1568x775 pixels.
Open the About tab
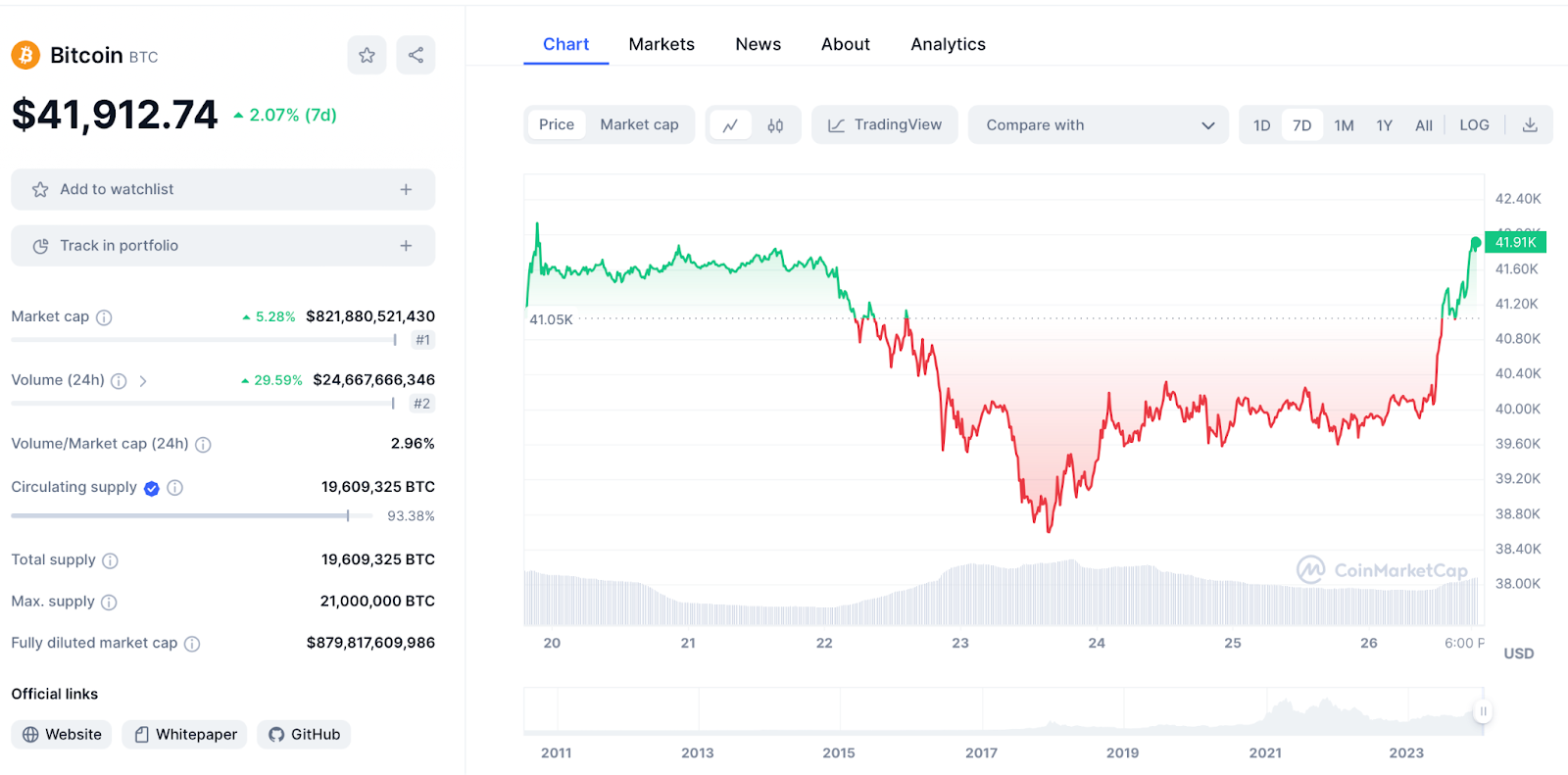pyautogui.click(x=845, y=44)
